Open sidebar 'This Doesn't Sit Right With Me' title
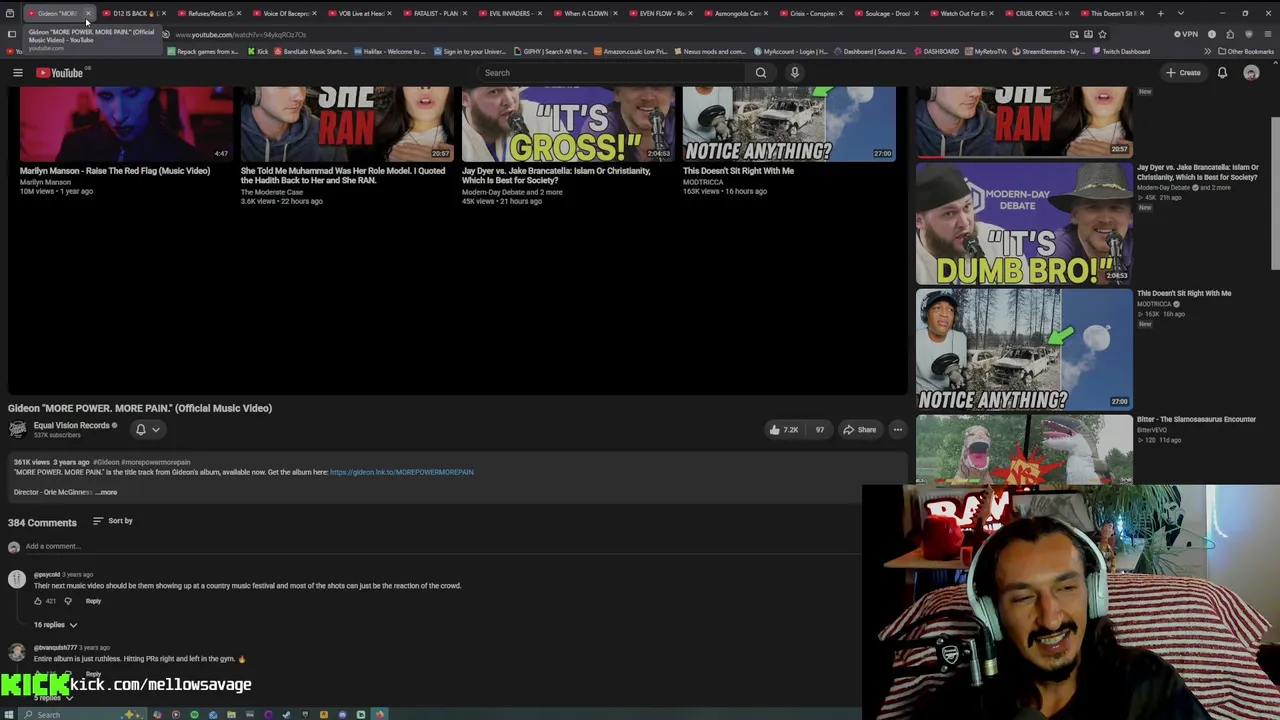Viewport: 1280px width, 720px height. 1184,294
